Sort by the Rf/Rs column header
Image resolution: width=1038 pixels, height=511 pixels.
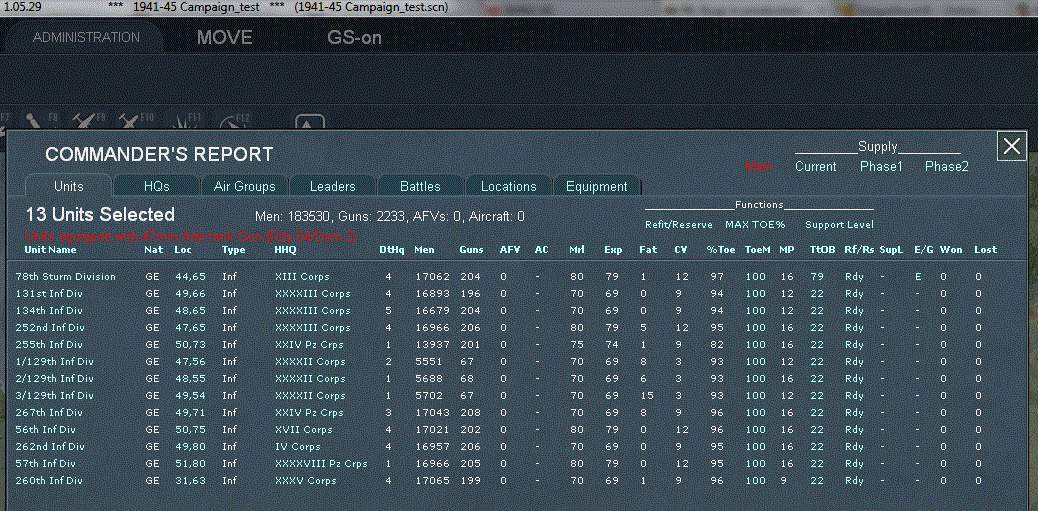(x=859, y=250)
